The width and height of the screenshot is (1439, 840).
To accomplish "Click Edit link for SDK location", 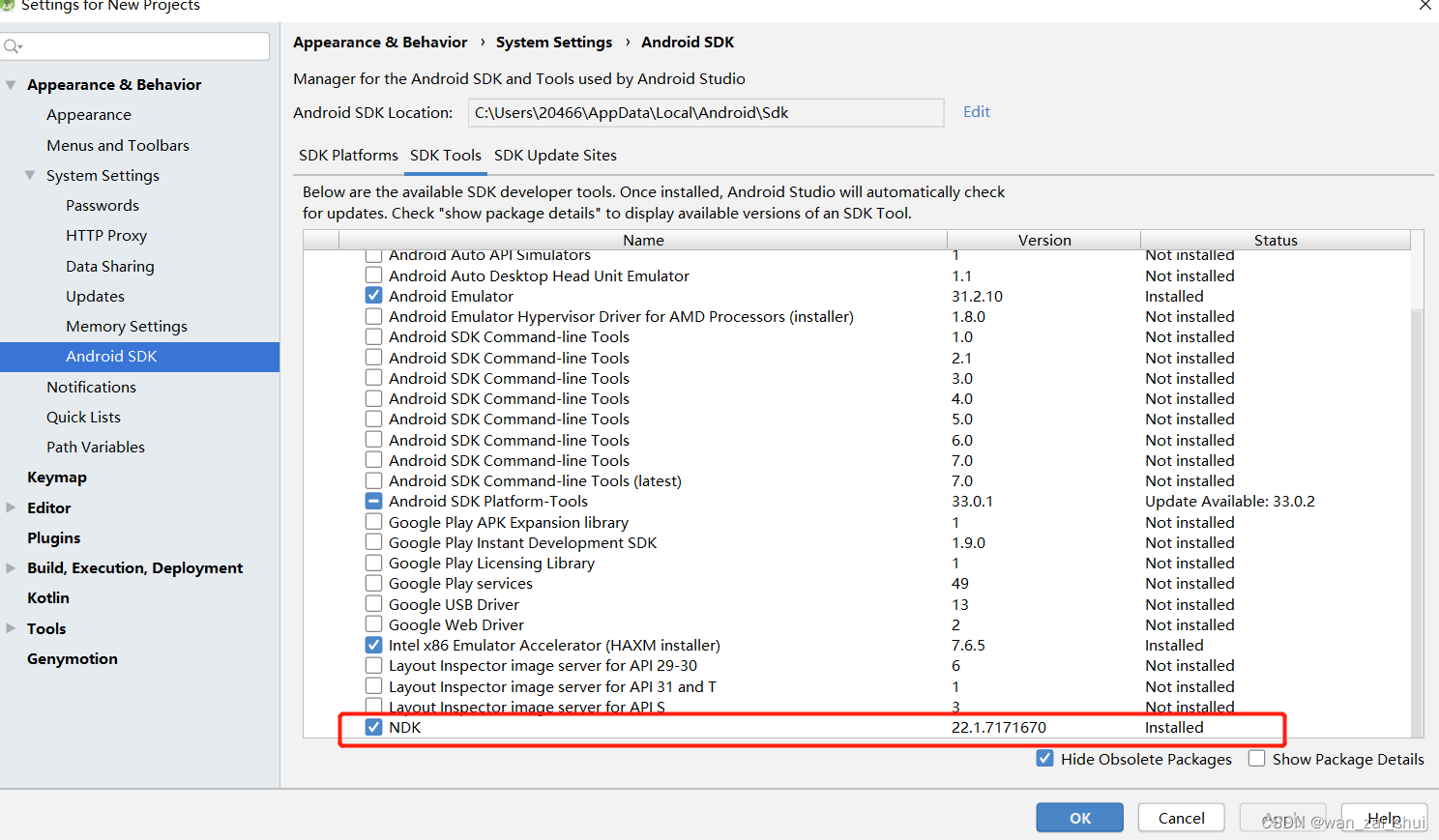I will (977, 112).
